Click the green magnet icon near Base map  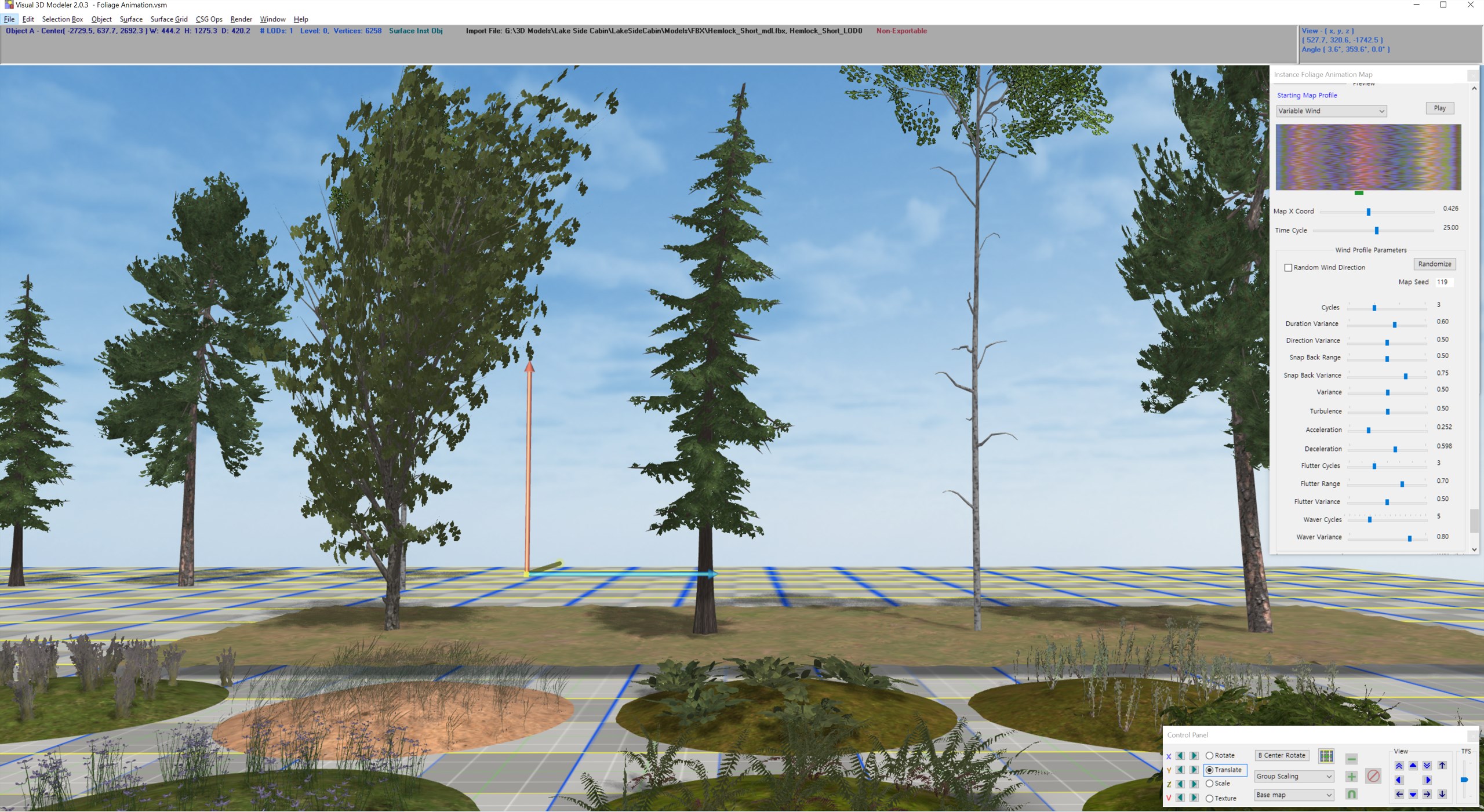(1351, 795)
